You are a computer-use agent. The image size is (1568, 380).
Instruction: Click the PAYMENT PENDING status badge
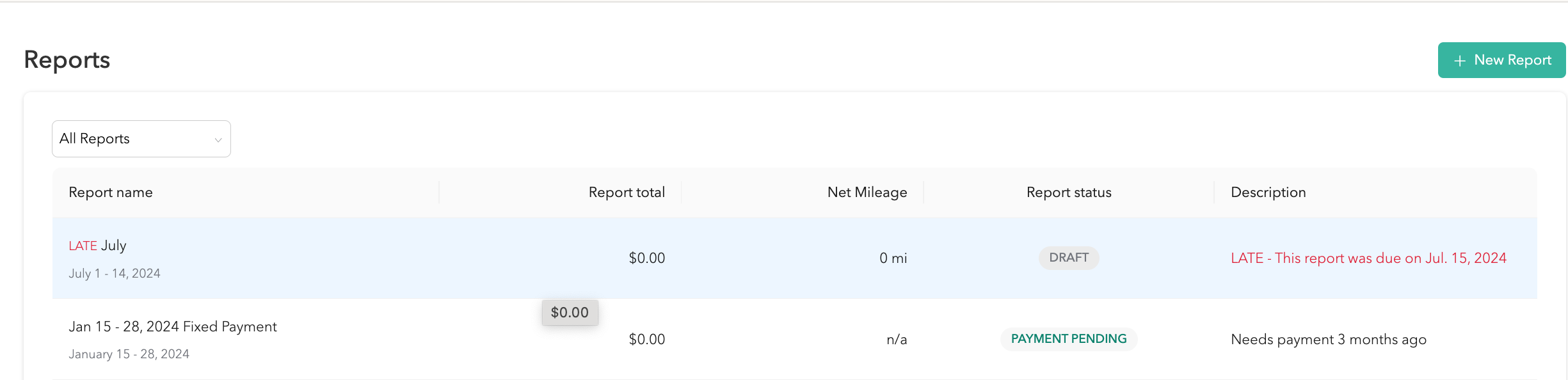tap(1068, 339)
